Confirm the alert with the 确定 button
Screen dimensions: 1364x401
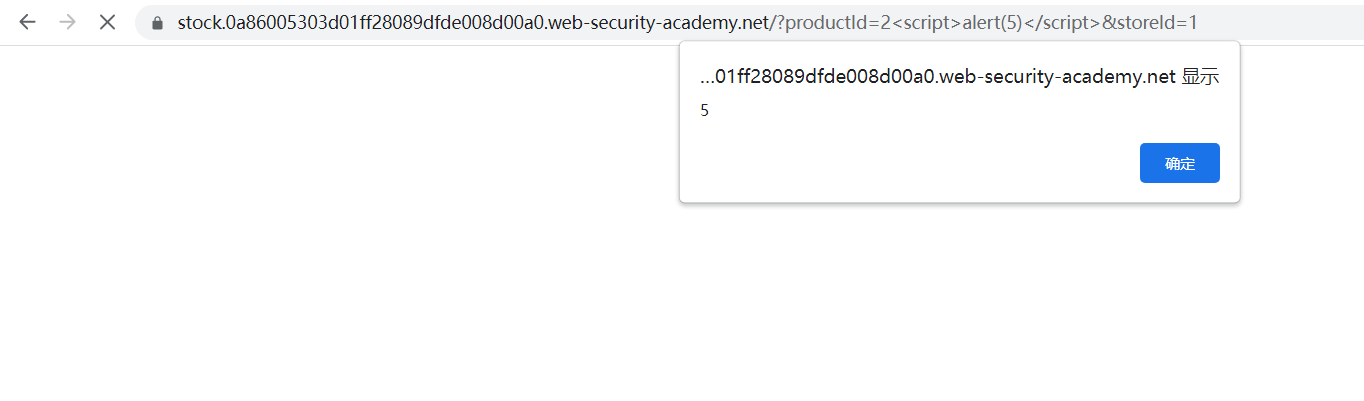pyautogui.click(x=1179, y=163)
